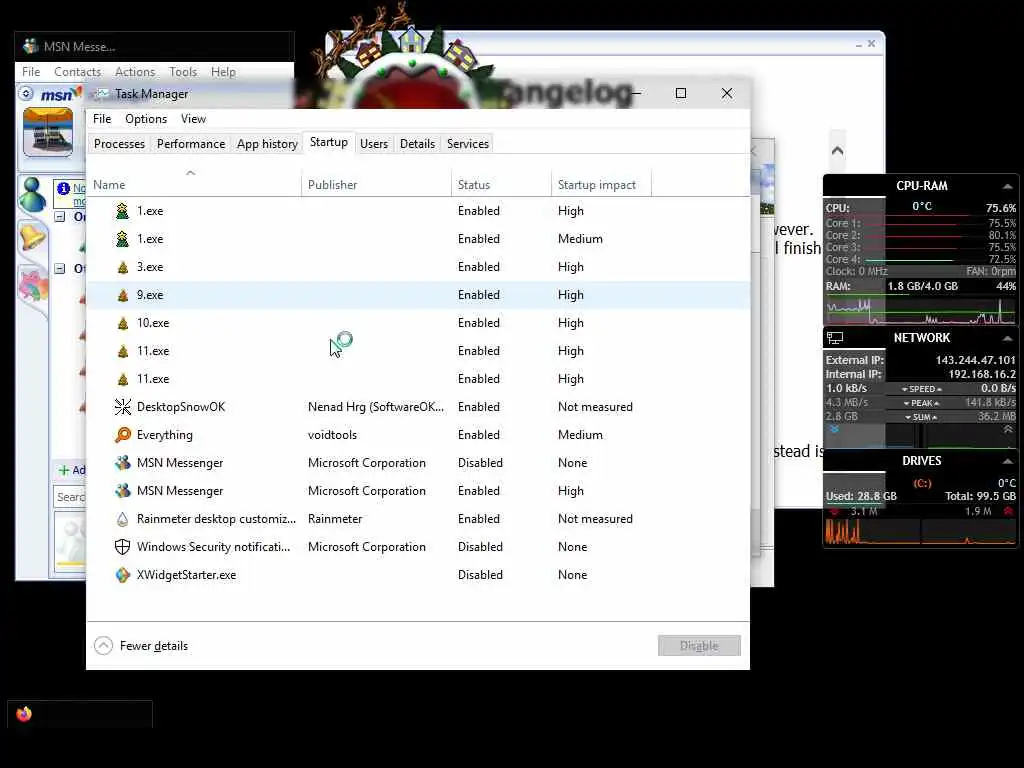Click the enabled MSN Messenger entry icon
1024x768 pixels.
pos(122,491)
